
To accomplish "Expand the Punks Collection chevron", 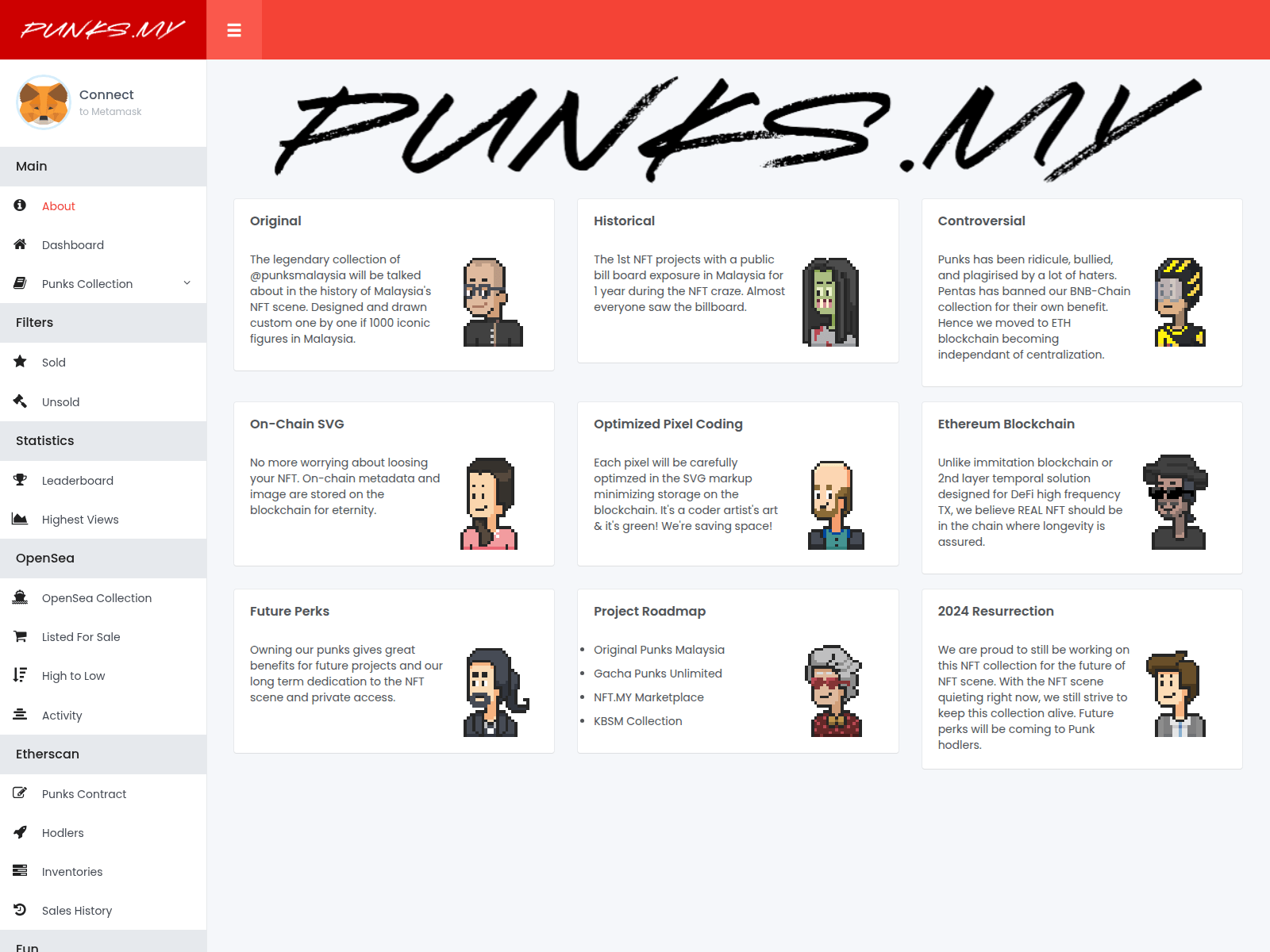I will click(187, 283).
